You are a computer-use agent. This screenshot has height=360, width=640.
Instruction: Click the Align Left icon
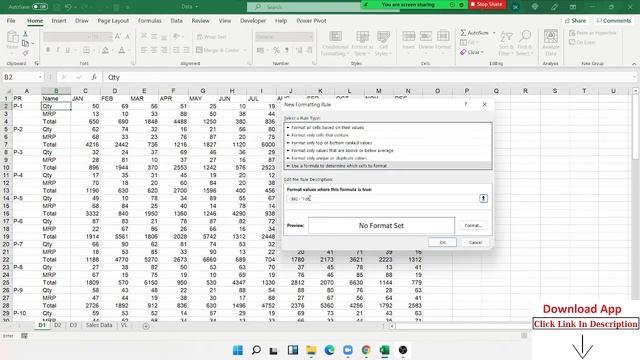[x=144, y=50]
